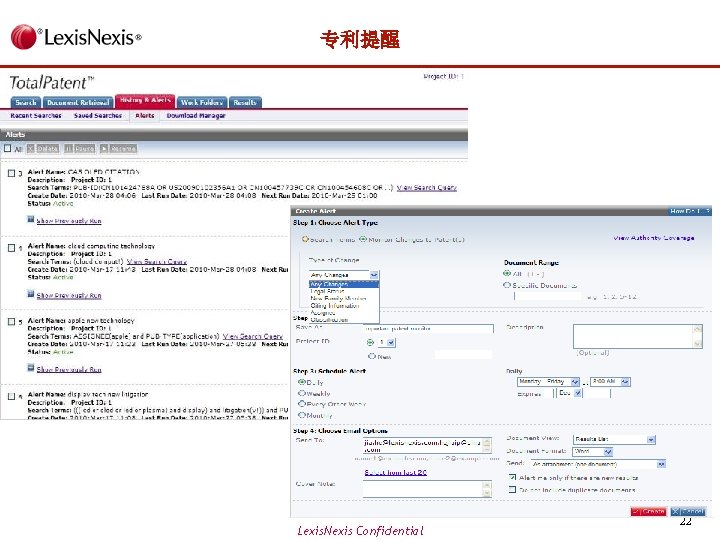Click the Delete alerts toolbar button
Viewport: 720px width, 540px height.
[43, 149]
